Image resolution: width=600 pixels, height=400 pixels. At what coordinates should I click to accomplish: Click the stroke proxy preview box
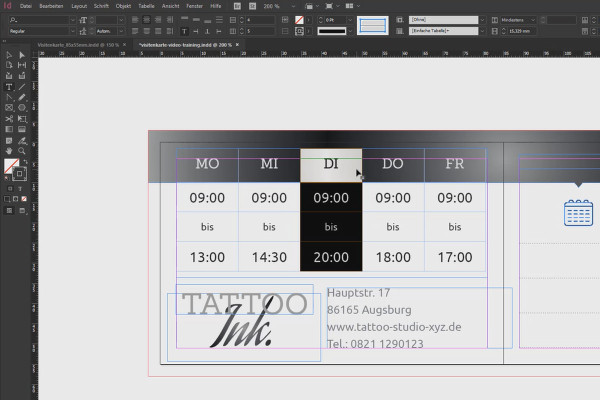373,25
